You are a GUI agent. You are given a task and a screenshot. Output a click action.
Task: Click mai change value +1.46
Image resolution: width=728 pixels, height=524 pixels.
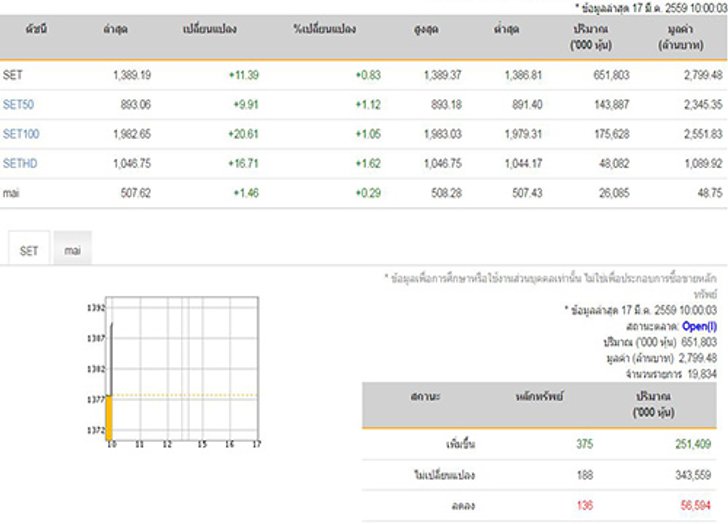[246, 193]
